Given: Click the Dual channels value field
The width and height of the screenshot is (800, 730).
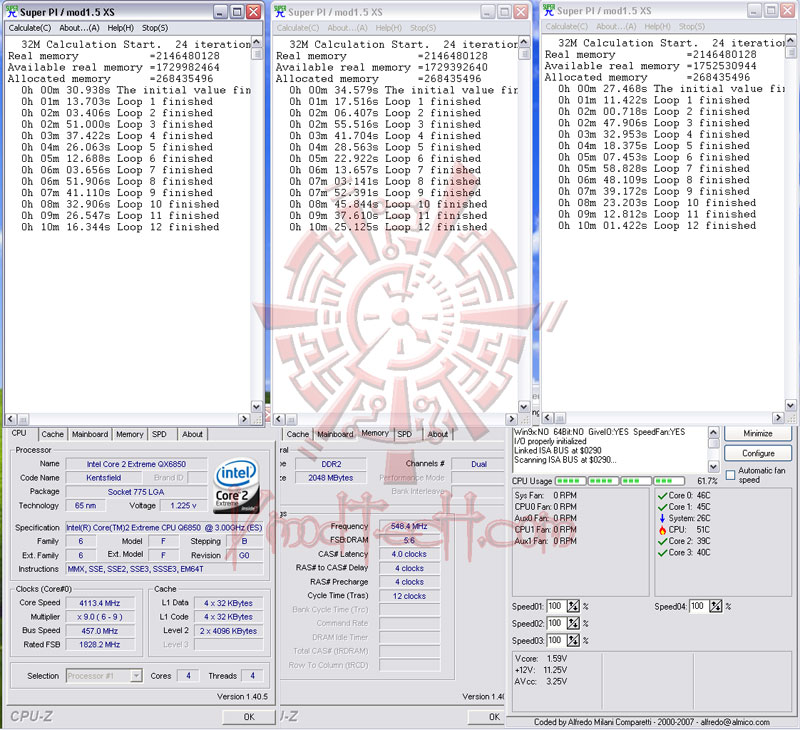Looking at the screenshot, I should (479, 464).
